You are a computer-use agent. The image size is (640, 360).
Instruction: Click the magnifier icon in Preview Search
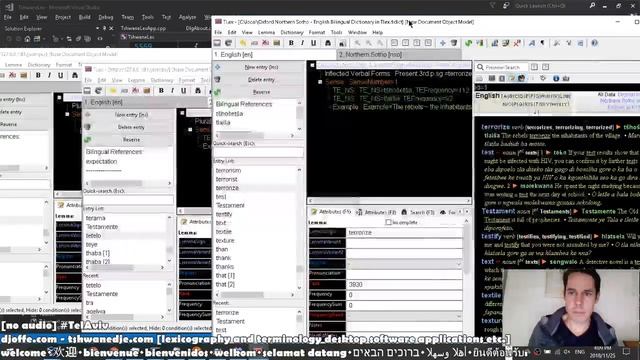480,67
